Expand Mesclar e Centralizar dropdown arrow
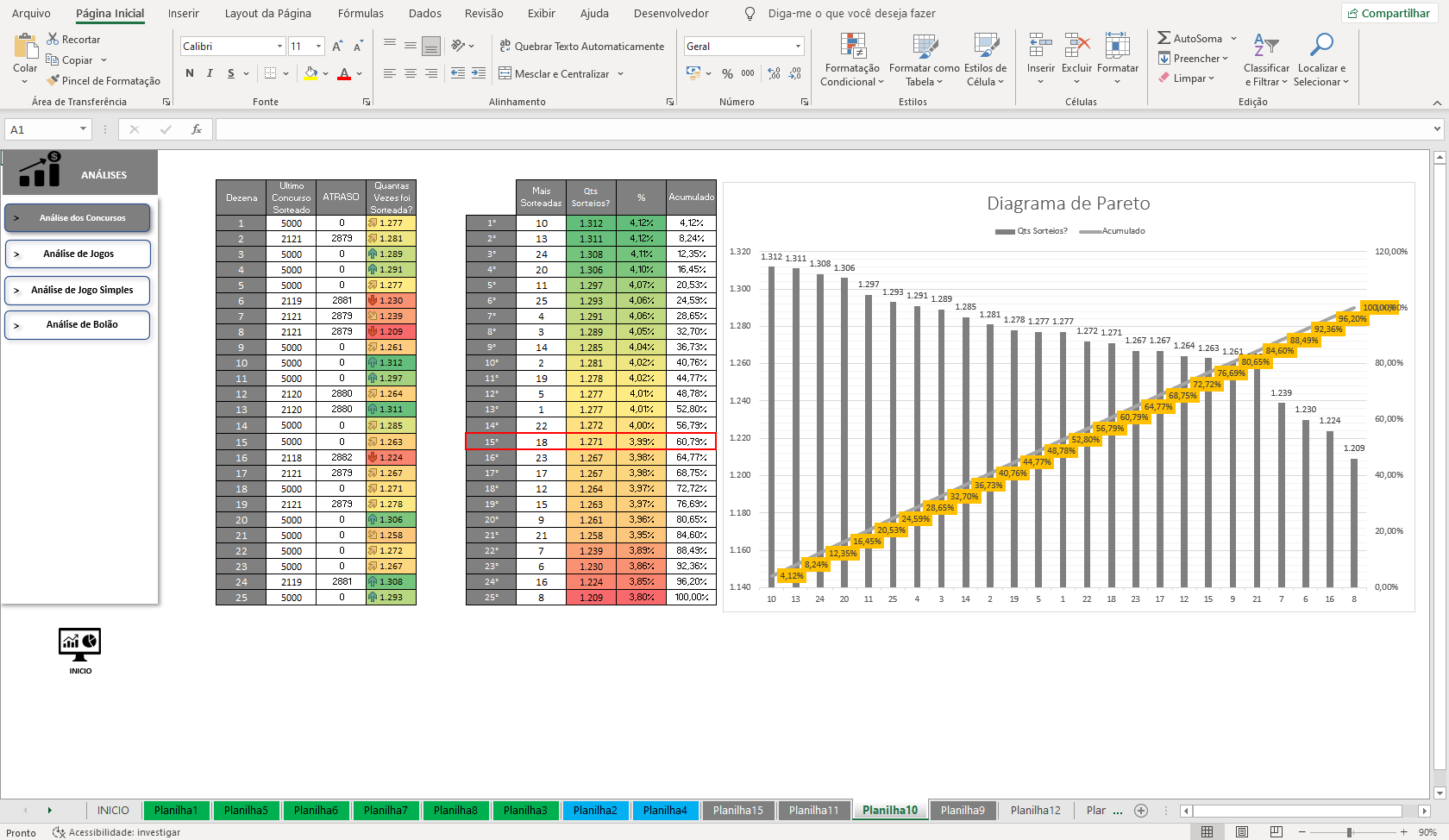The image size is (1449, 840). [620, 73]
